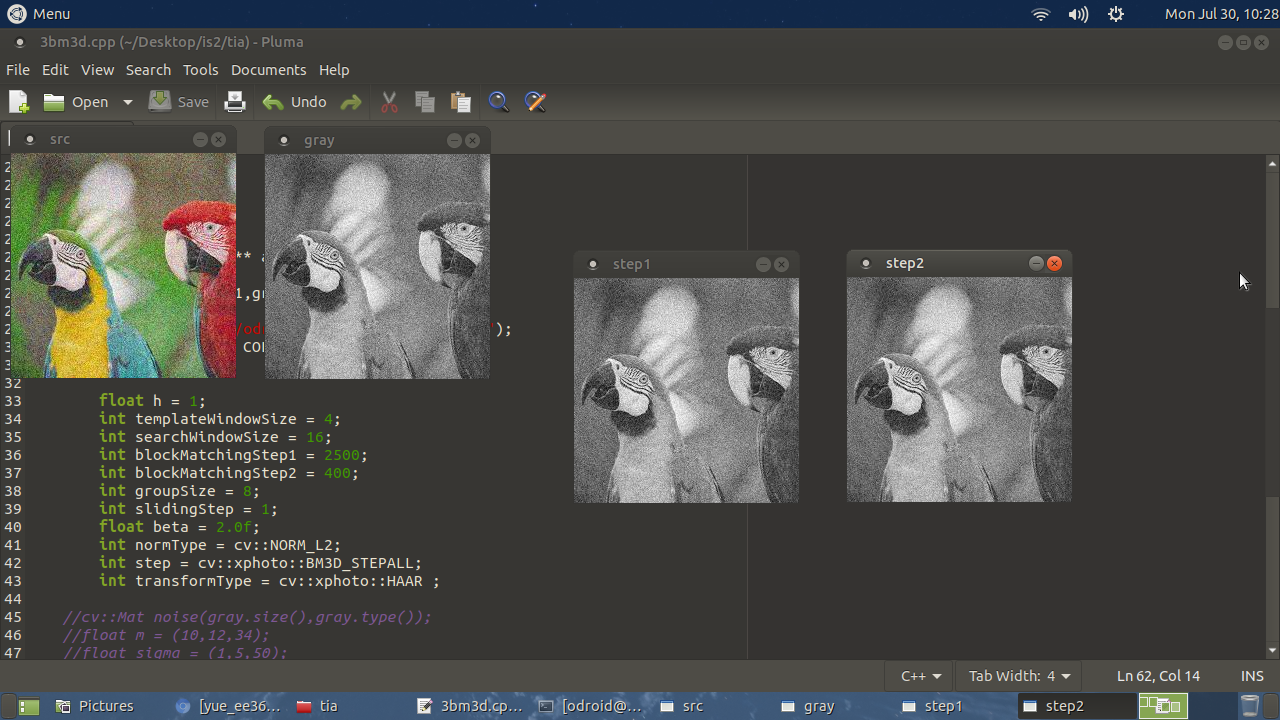This screenshot has width=1280, height=720.
Task: Open the window menu dot on step2 title
Action: (866, 263)
